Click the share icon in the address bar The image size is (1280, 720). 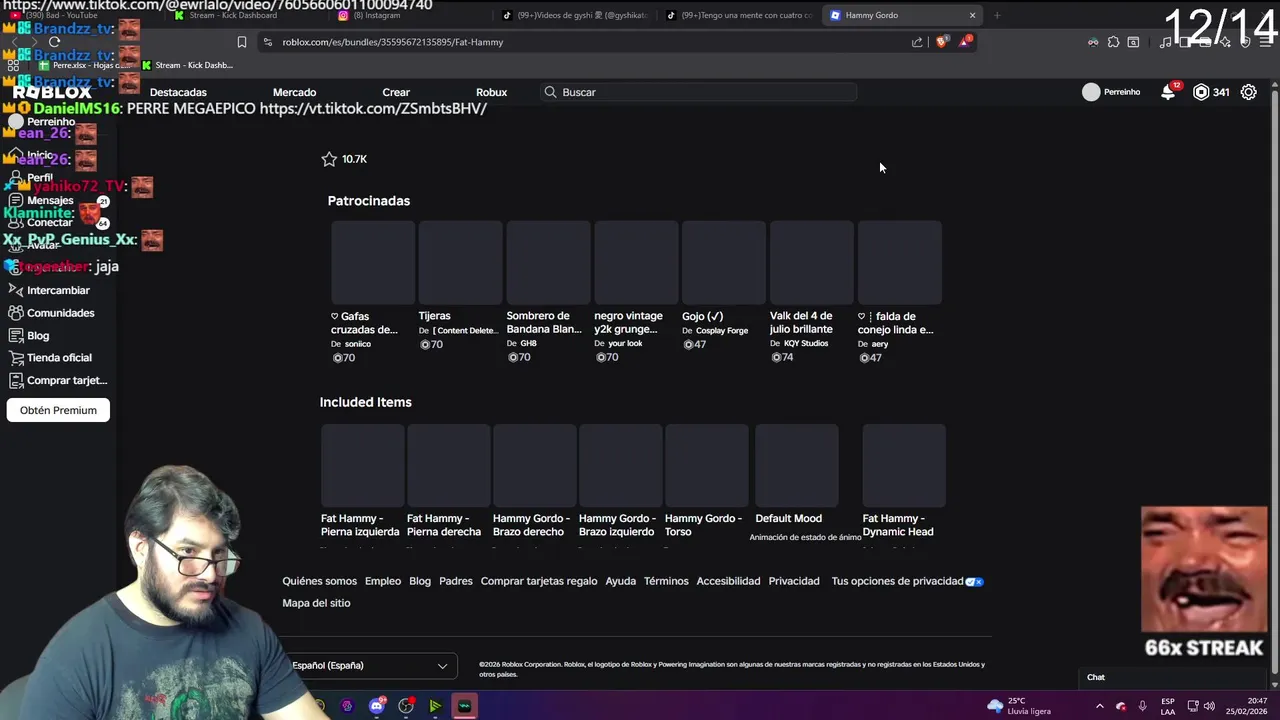[x=917, y=42]
